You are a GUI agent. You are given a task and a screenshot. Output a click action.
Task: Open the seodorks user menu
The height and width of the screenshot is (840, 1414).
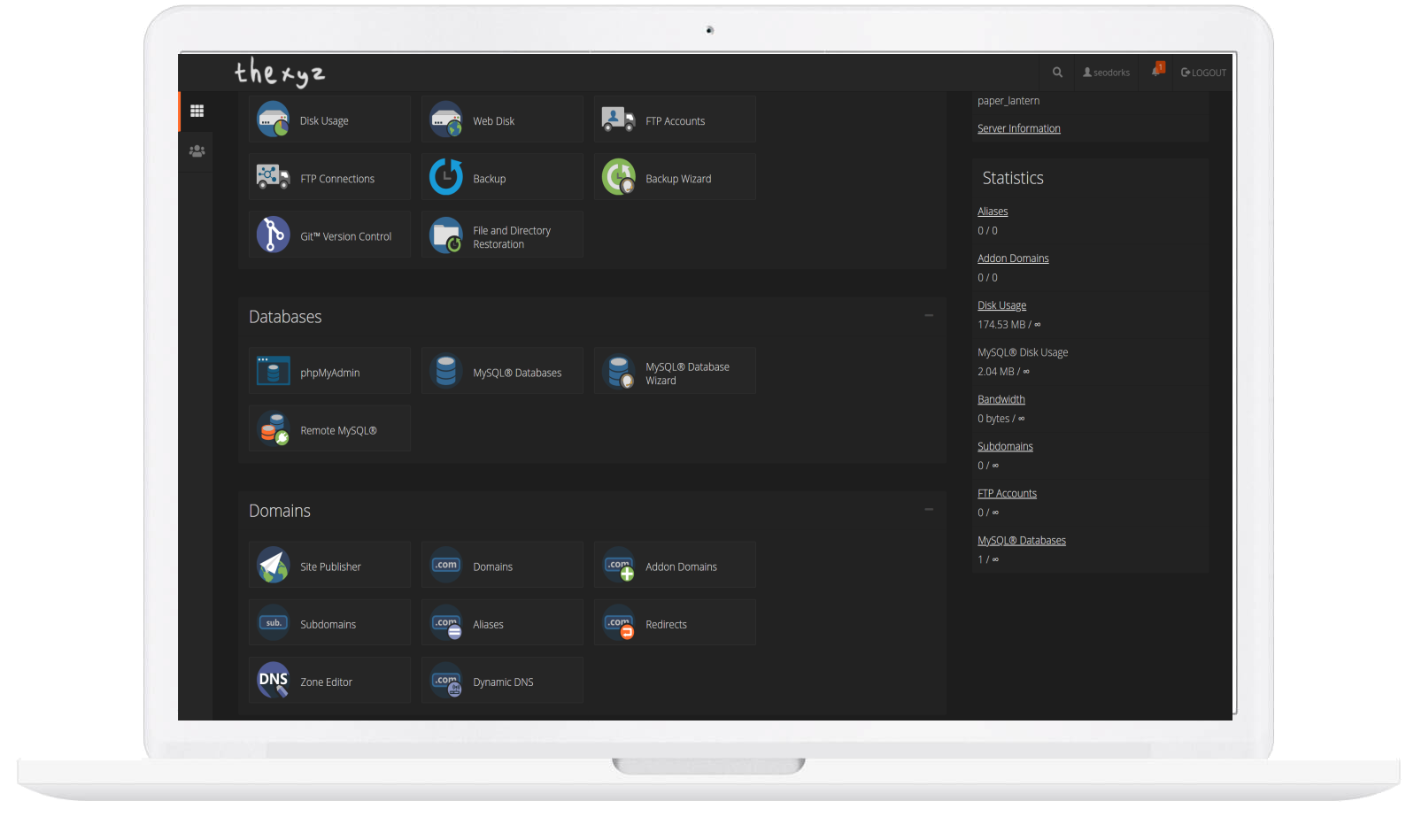(1107, 73)
